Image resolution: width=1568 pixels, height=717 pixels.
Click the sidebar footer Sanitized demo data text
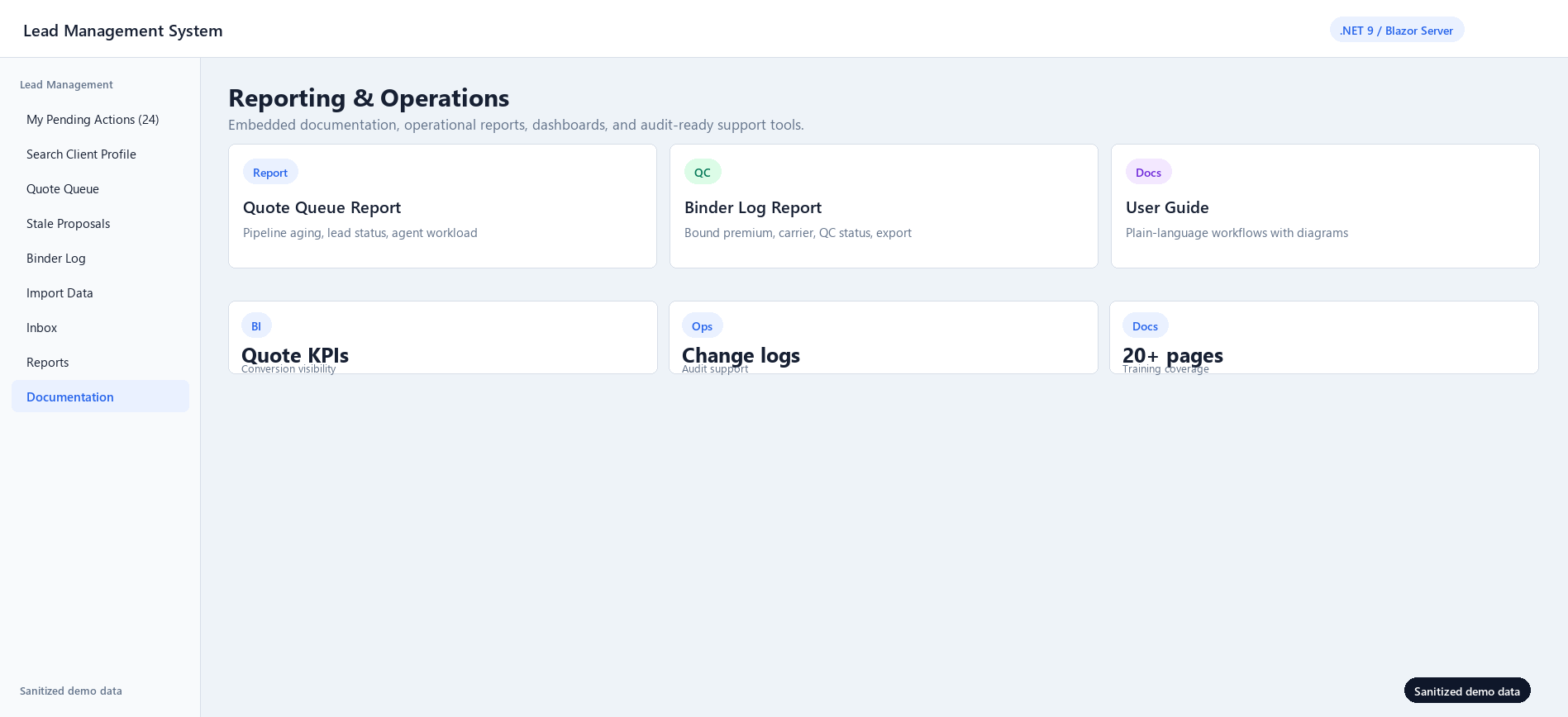(71, 691)
